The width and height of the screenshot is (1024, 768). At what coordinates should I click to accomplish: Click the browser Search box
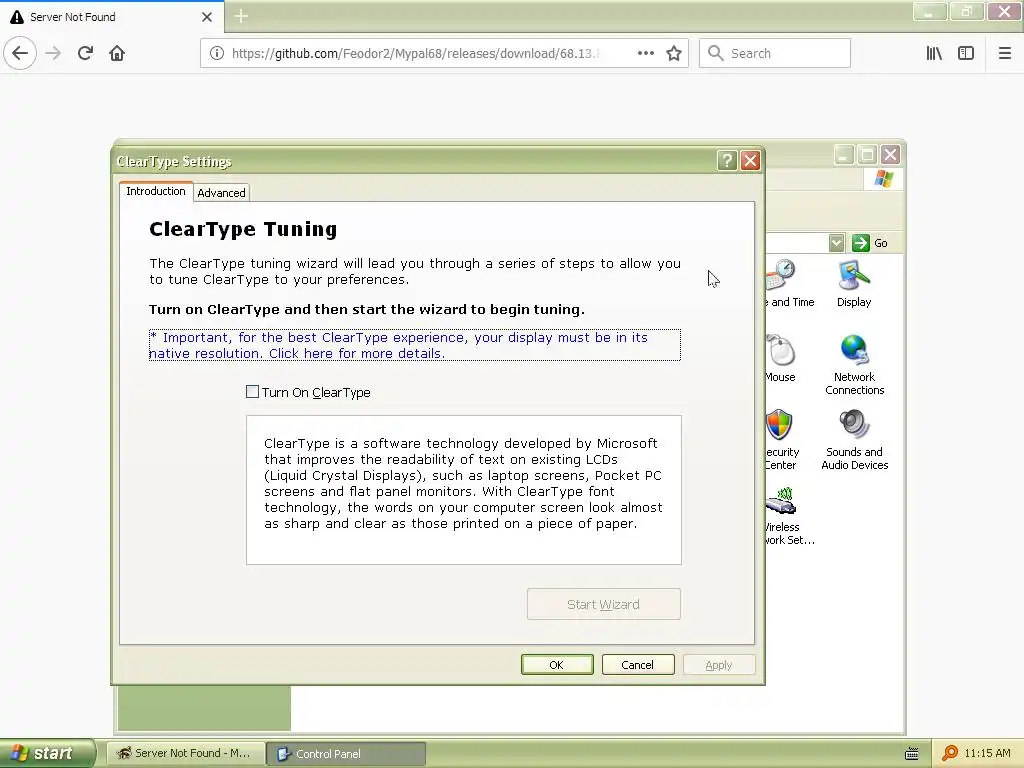tap(775, 54)
